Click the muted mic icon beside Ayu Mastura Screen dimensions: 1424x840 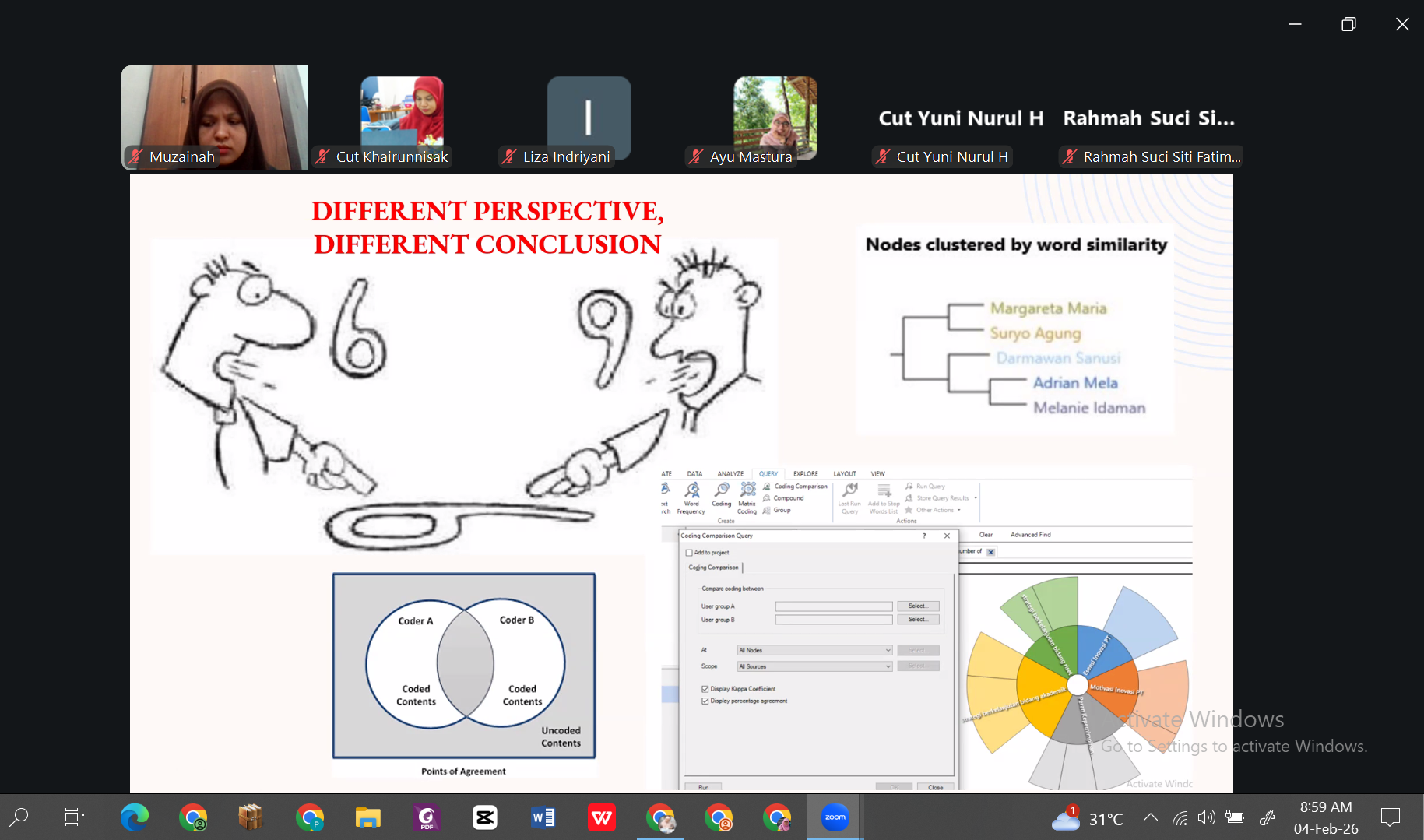pyautogui.click(x=697, y=156)
